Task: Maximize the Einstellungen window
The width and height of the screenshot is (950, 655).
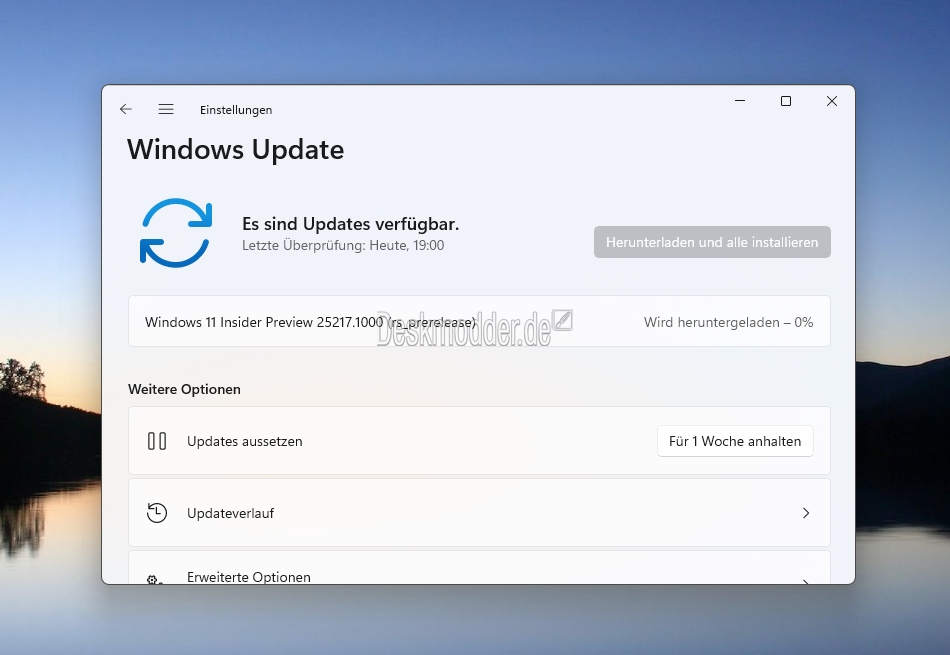Action: click(x=786, y=101)
